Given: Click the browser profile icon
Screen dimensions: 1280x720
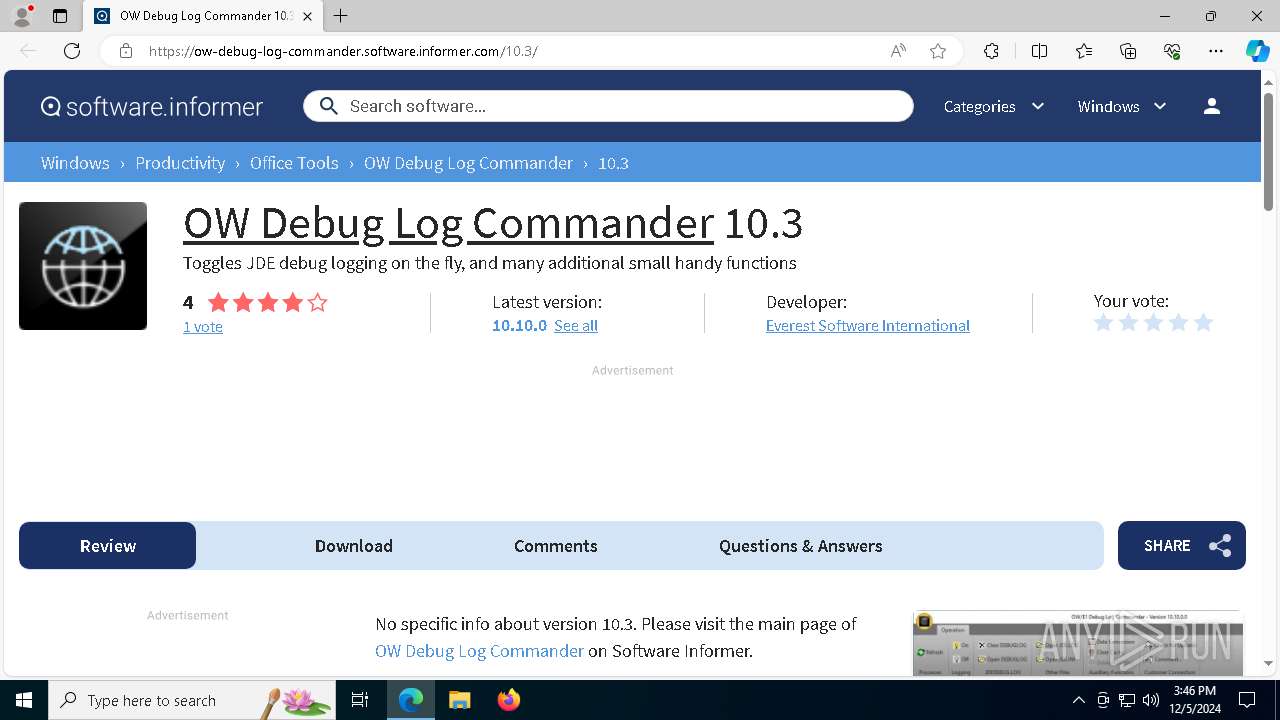Looking at the screenshot, I should click(x=22, y=16).
